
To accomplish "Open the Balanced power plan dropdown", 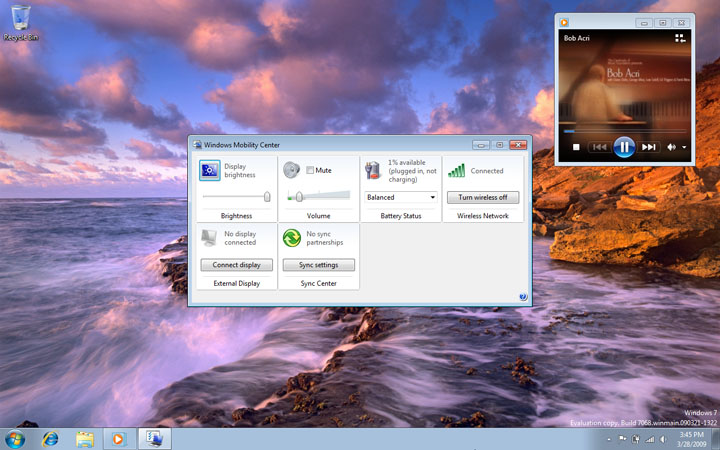I will coord(401,197).
